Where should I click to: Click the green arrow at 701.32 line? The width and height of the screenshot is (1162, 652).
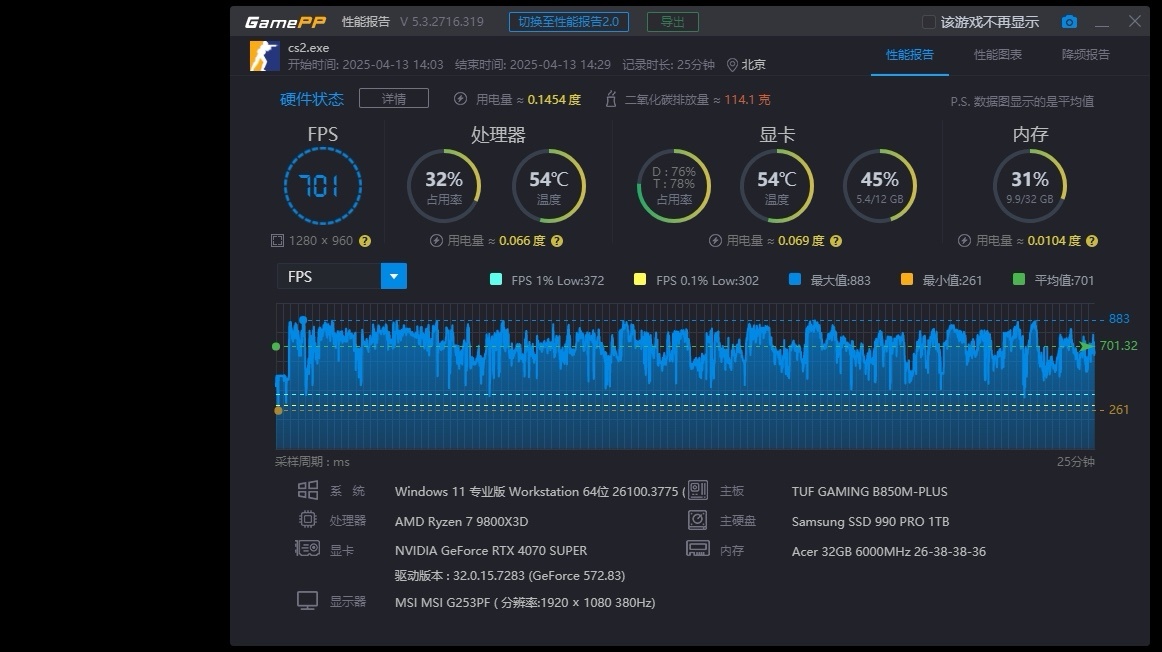[1086, 346]
